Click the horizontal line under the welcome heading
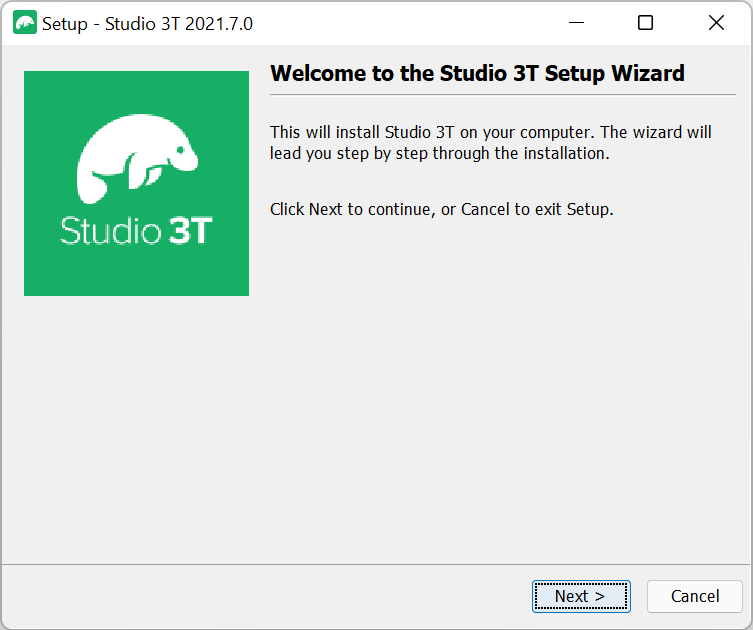753x630 pixels. [x=503, y=95]
